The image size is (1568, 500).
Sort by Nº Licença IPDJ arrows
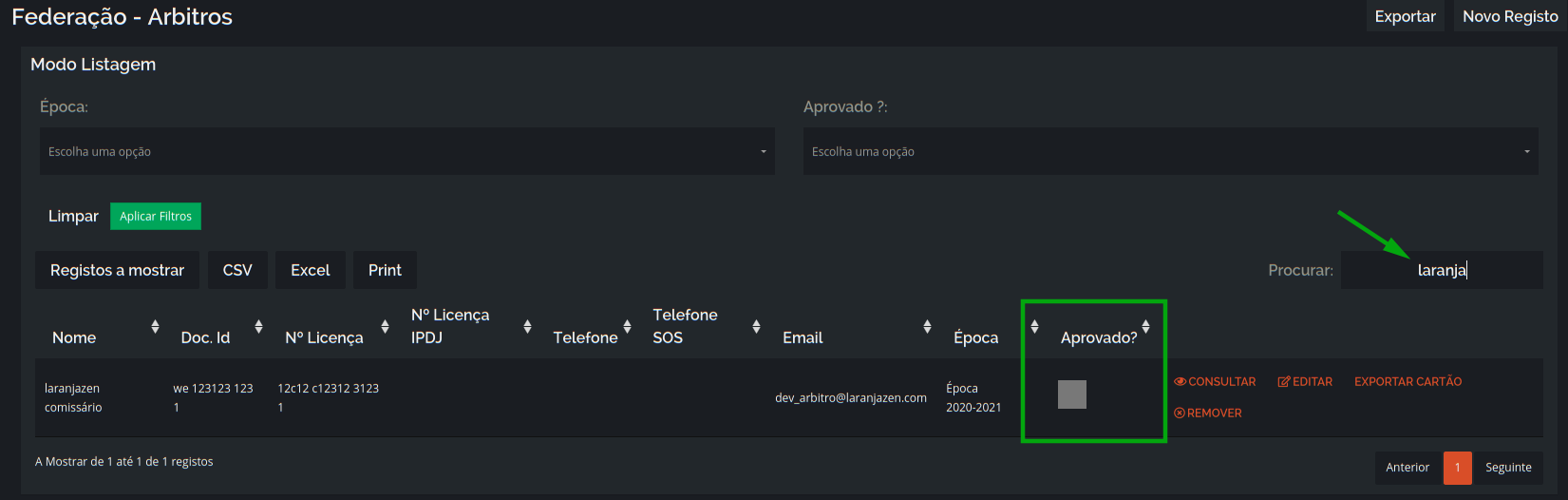click(527, 327)
